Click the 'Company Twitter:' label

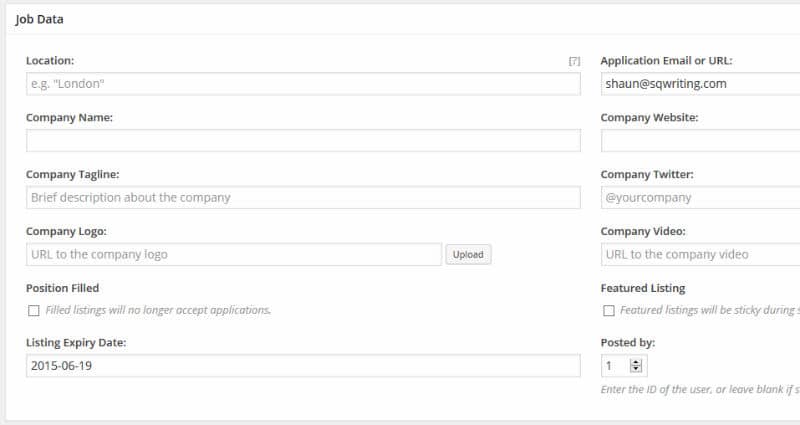coord(647,174)
